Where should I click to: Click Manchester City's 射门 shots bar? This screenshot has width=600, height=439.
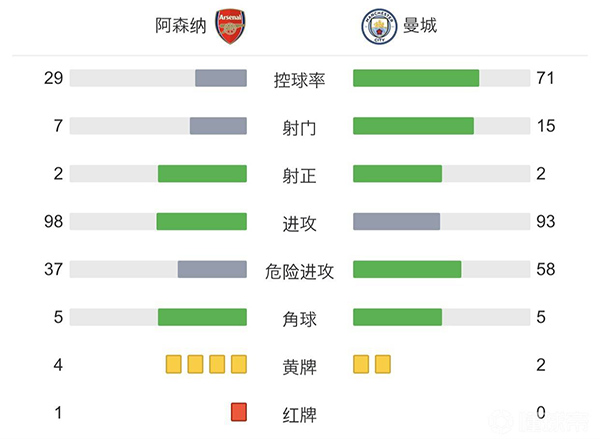pos(413,126)
